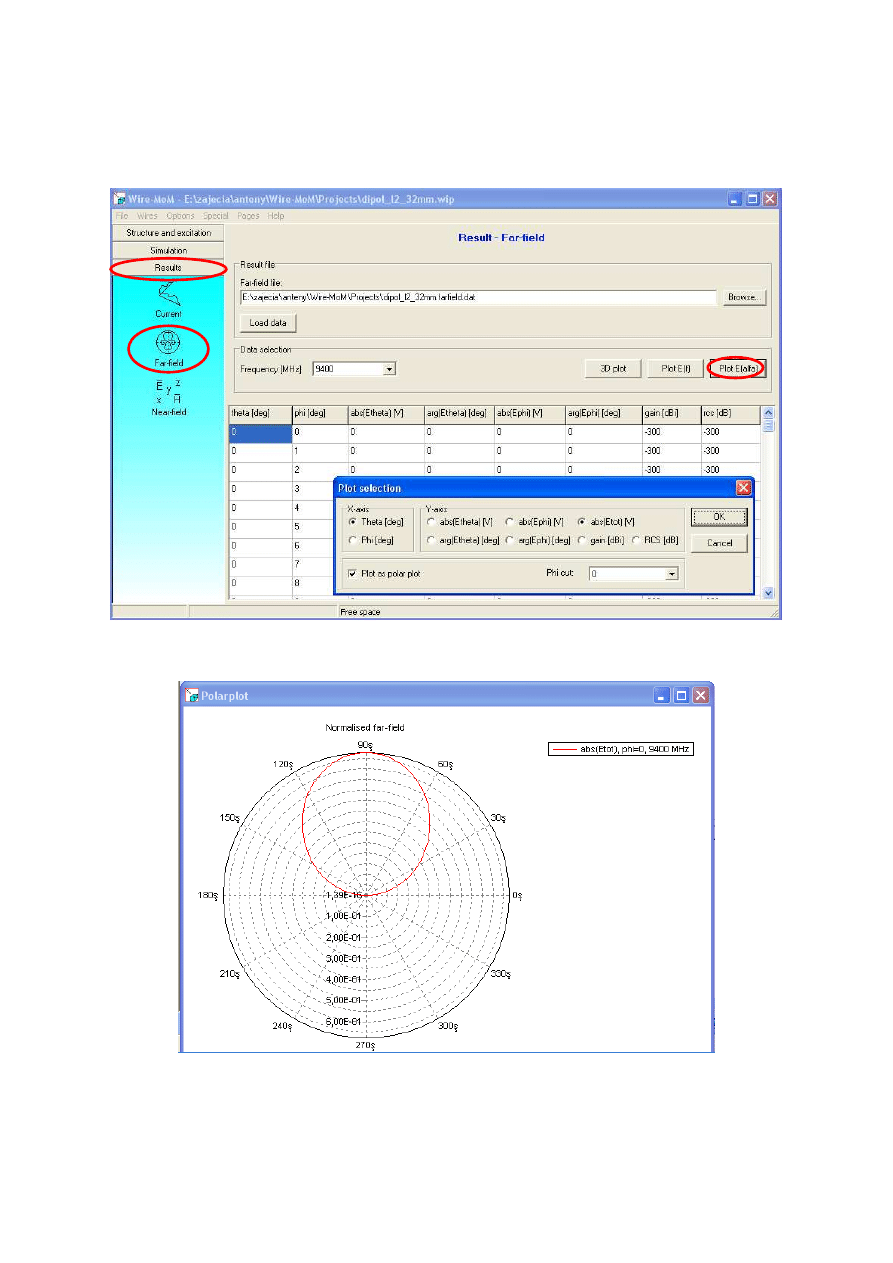
Task: Select the Far-field results icon
Action: point(168,345)
